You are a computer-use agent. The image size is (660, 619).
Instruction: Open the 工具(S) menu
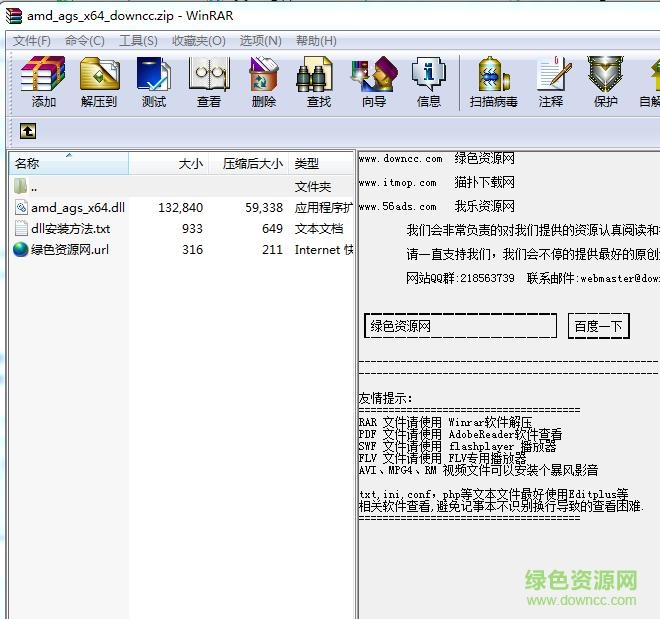point(138,40)
